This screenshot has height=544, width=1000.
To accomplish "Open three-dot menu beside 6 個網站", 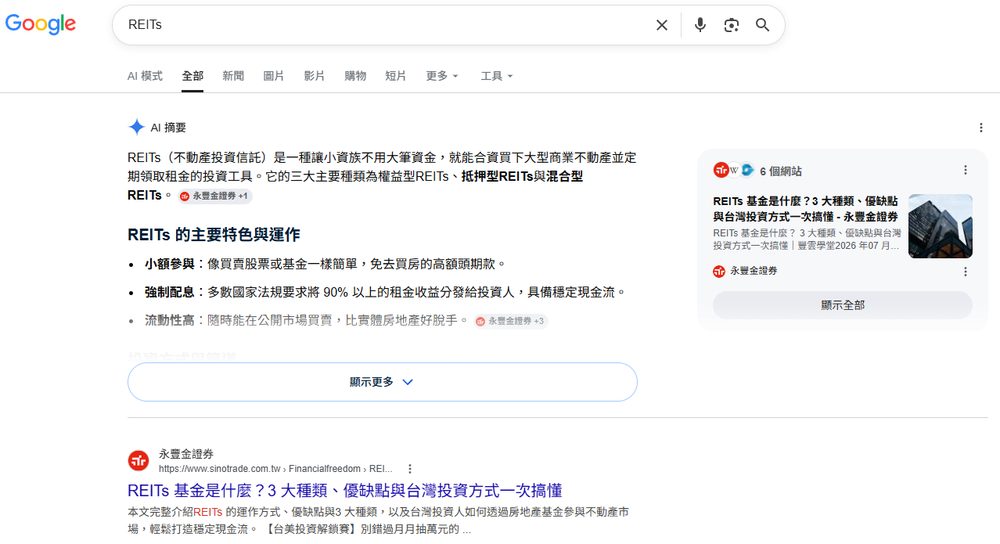I will click(965, 170).
